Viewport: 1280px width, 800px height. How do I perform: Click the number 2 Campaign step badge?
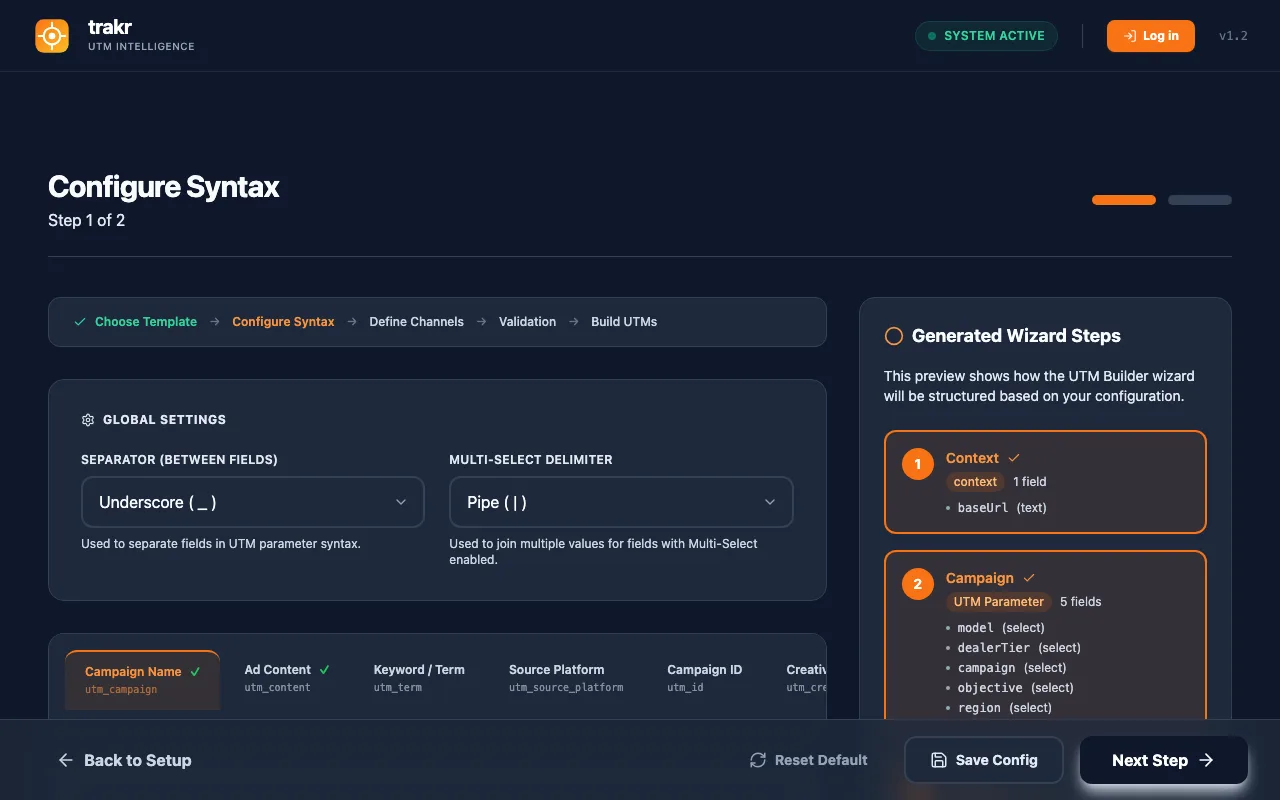(917, 585)
